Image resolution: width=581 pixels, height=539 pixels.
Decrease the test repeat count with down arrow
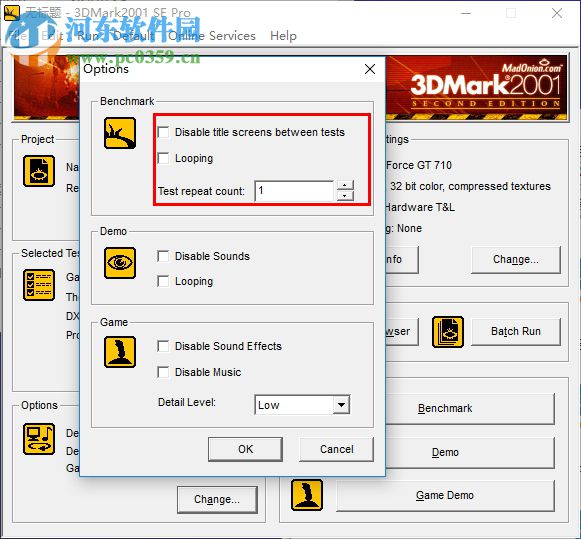pos(345,196)
